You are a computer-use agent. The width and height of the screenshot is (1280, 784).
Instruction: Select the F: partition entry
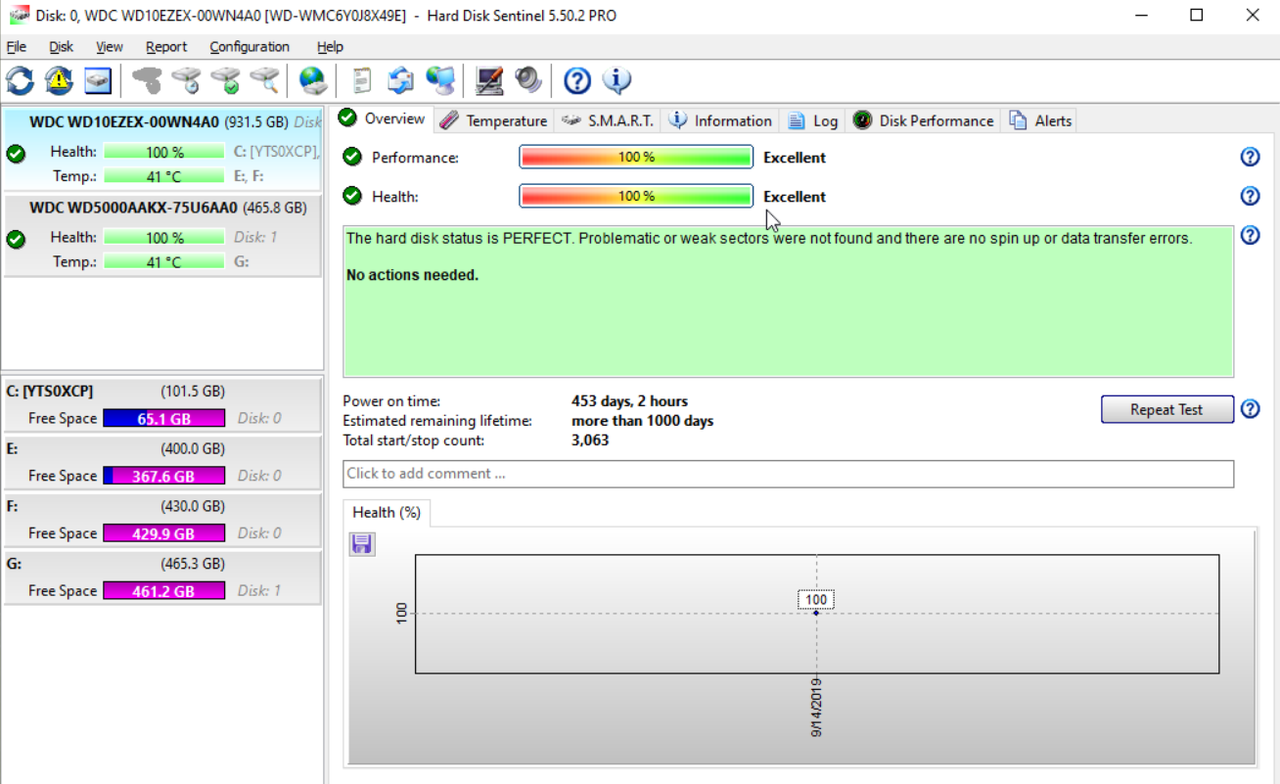pyautogui.click(x=162, y=520)
